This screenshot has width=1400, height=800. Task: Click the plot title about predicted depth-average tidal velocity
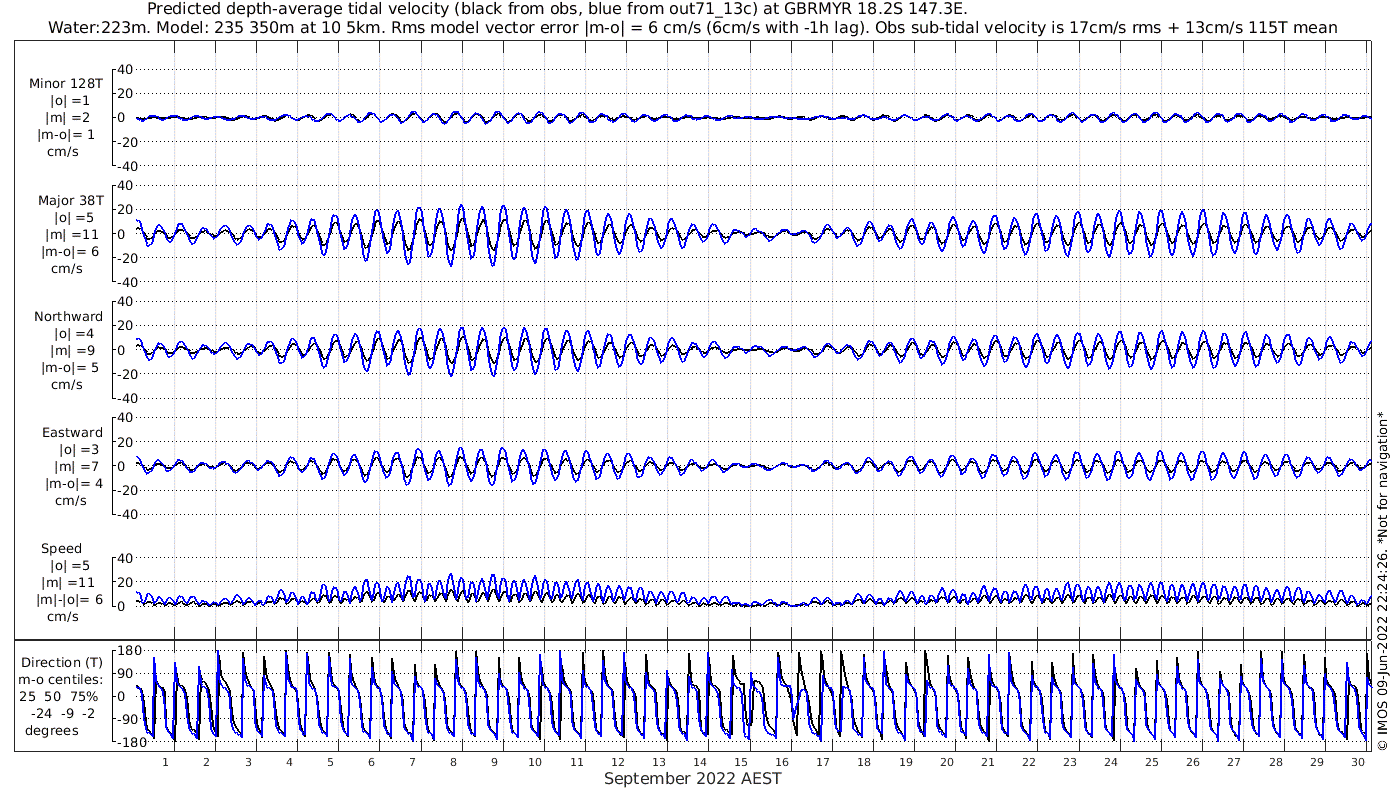tap(557, 9)
